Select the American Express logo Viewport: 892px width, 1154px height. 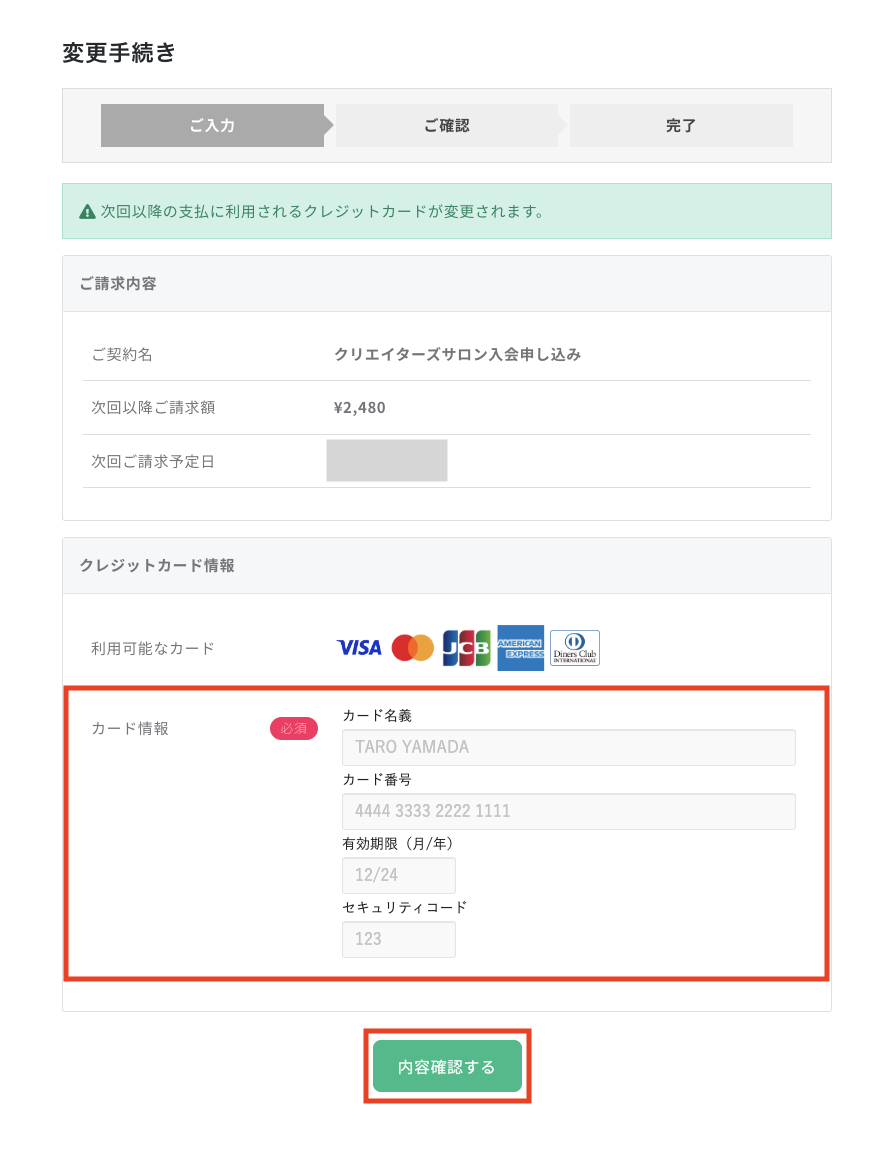(520, 647)
